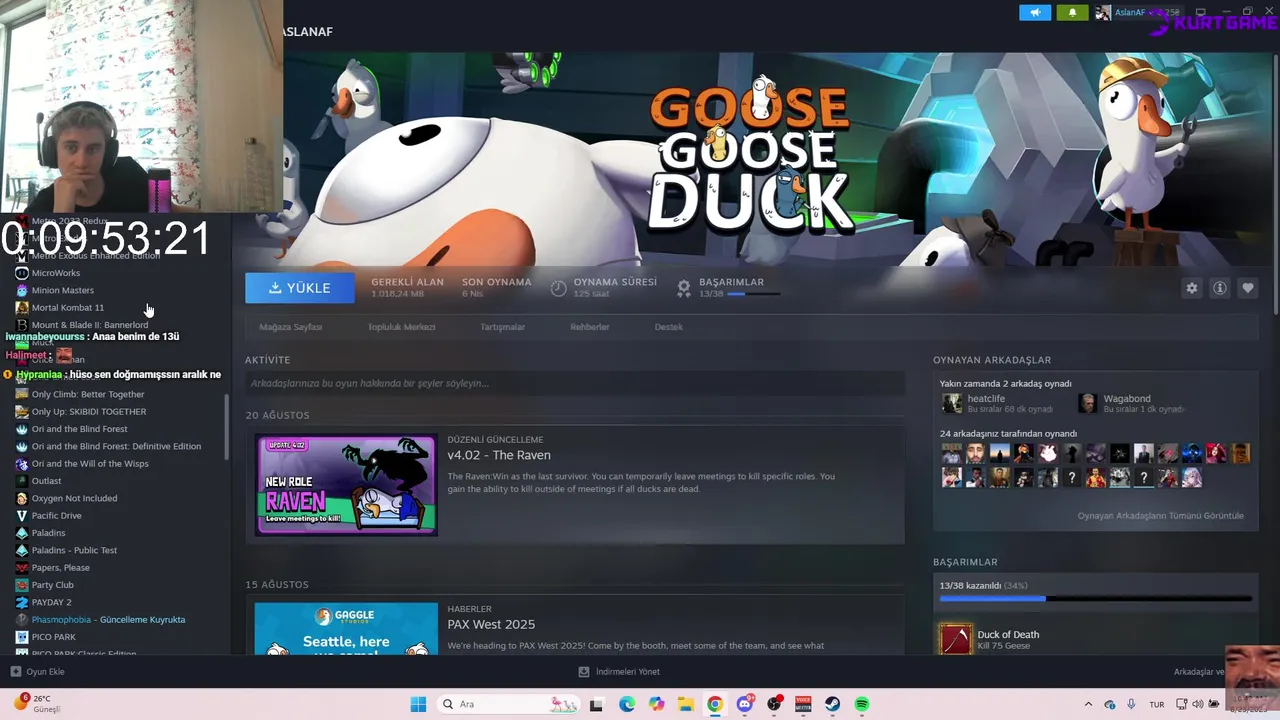Open the Topluluk Merkezi tab
Viewport: 1280px width, 720px height.
[x=401, y=327]
